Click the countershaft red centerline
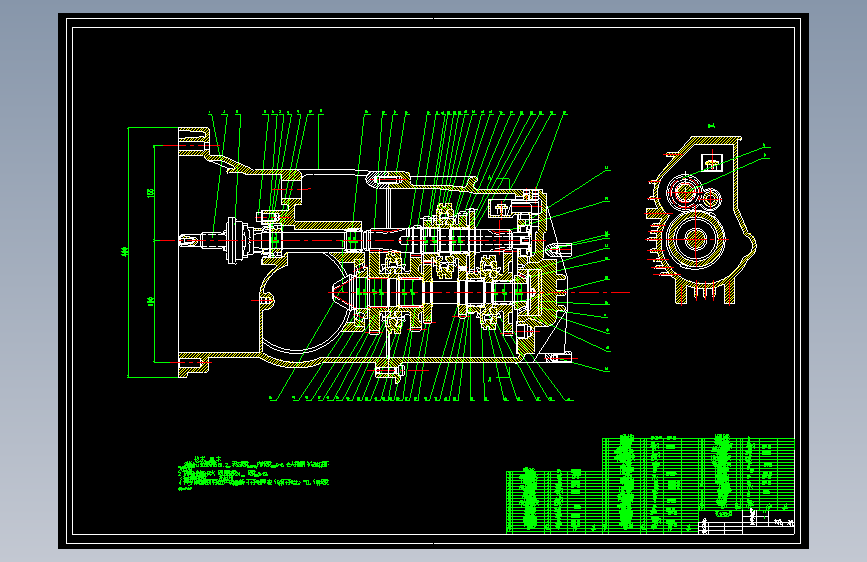The image size is (867, 562). click(x=480, y=292)
